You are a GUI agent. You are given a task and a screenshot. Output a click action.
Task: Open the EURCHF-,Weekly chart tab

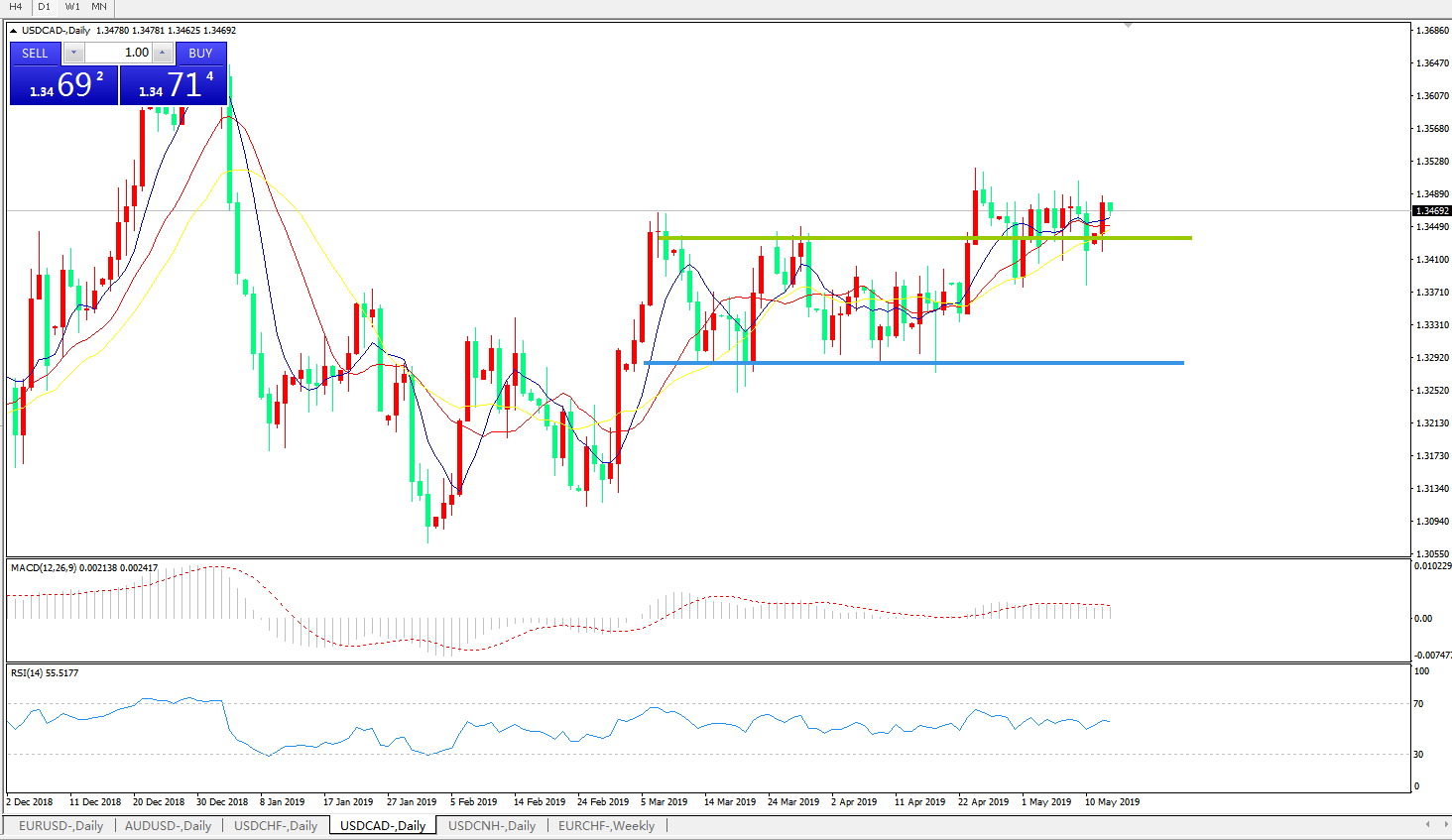point(606,825)
